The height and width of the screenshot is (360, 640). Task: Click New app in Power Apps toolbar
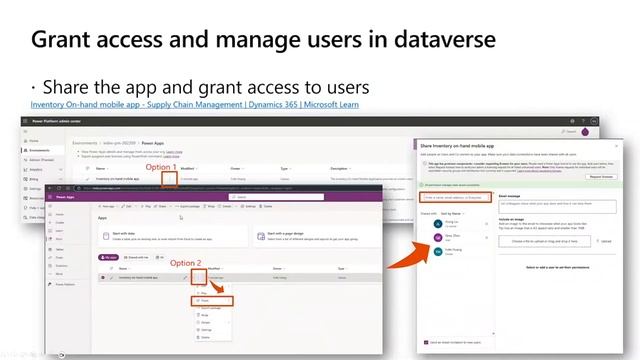coord(107,207)
